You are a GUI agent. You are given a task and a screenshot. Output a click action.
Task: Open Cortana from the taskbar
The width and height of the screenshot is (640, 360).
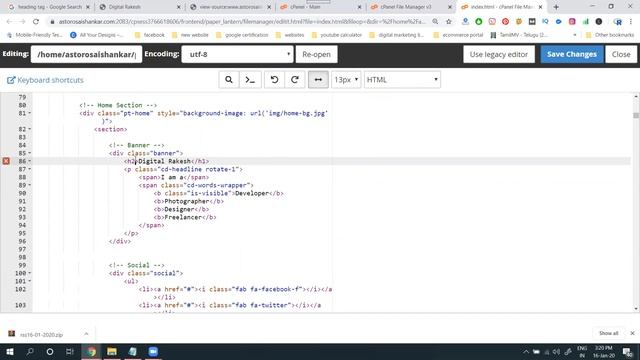[x=50, y=351]
